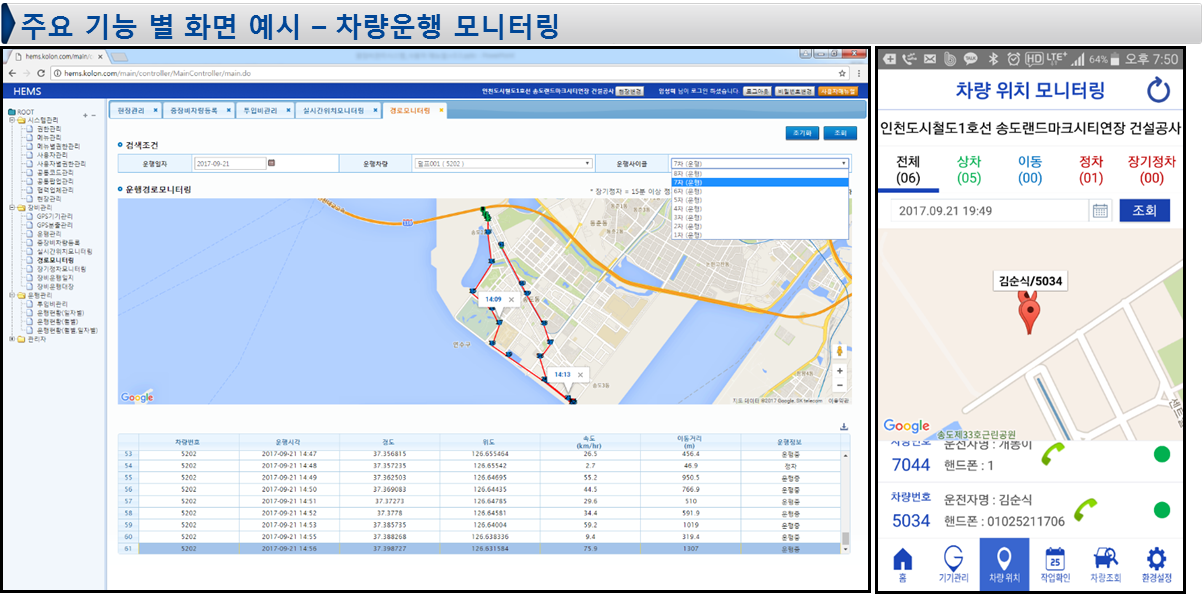Click the browser reload icon
The image size is (1202, 594).
(40, 73)
